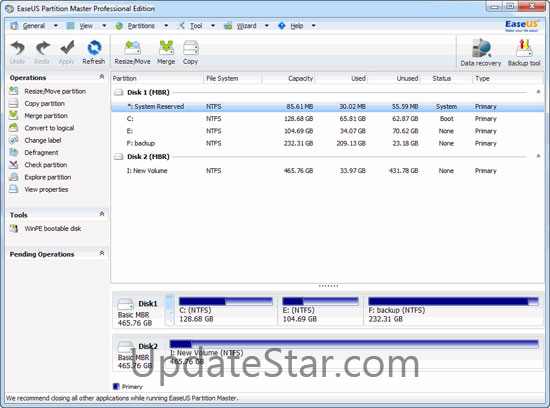Click the Redo toolbar icon

click(x=42, y=48)
